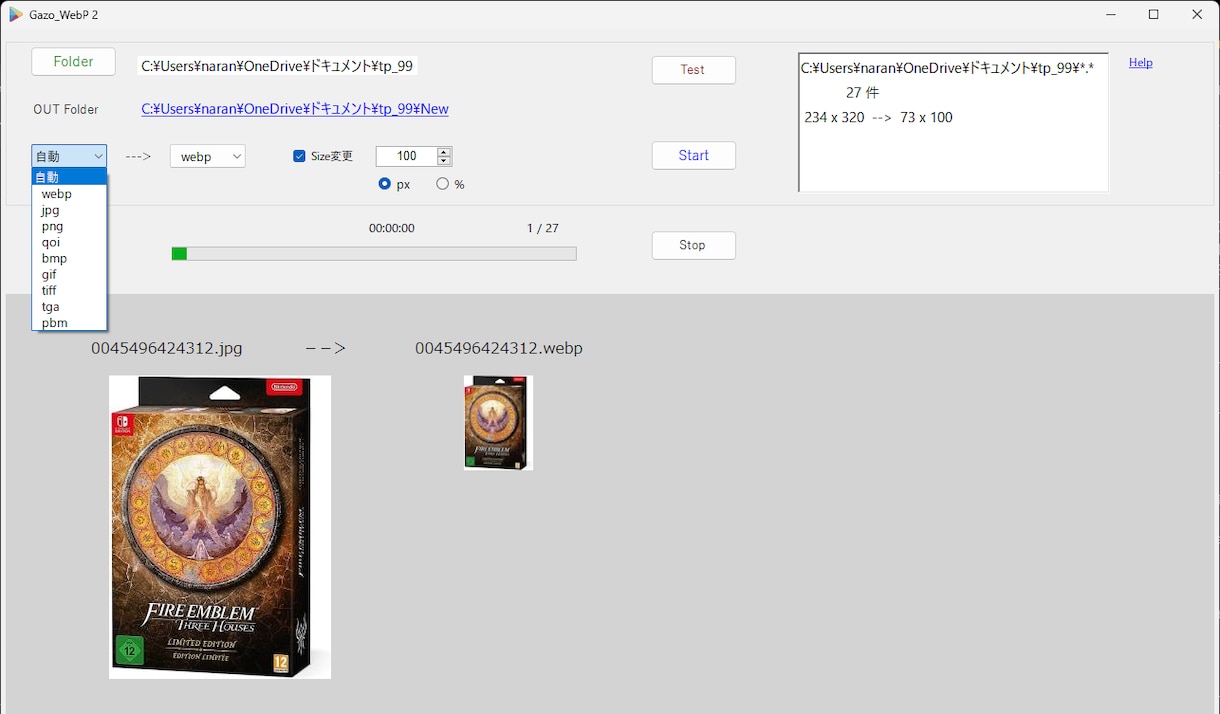Select the px radio button

[x=385, y=184]
